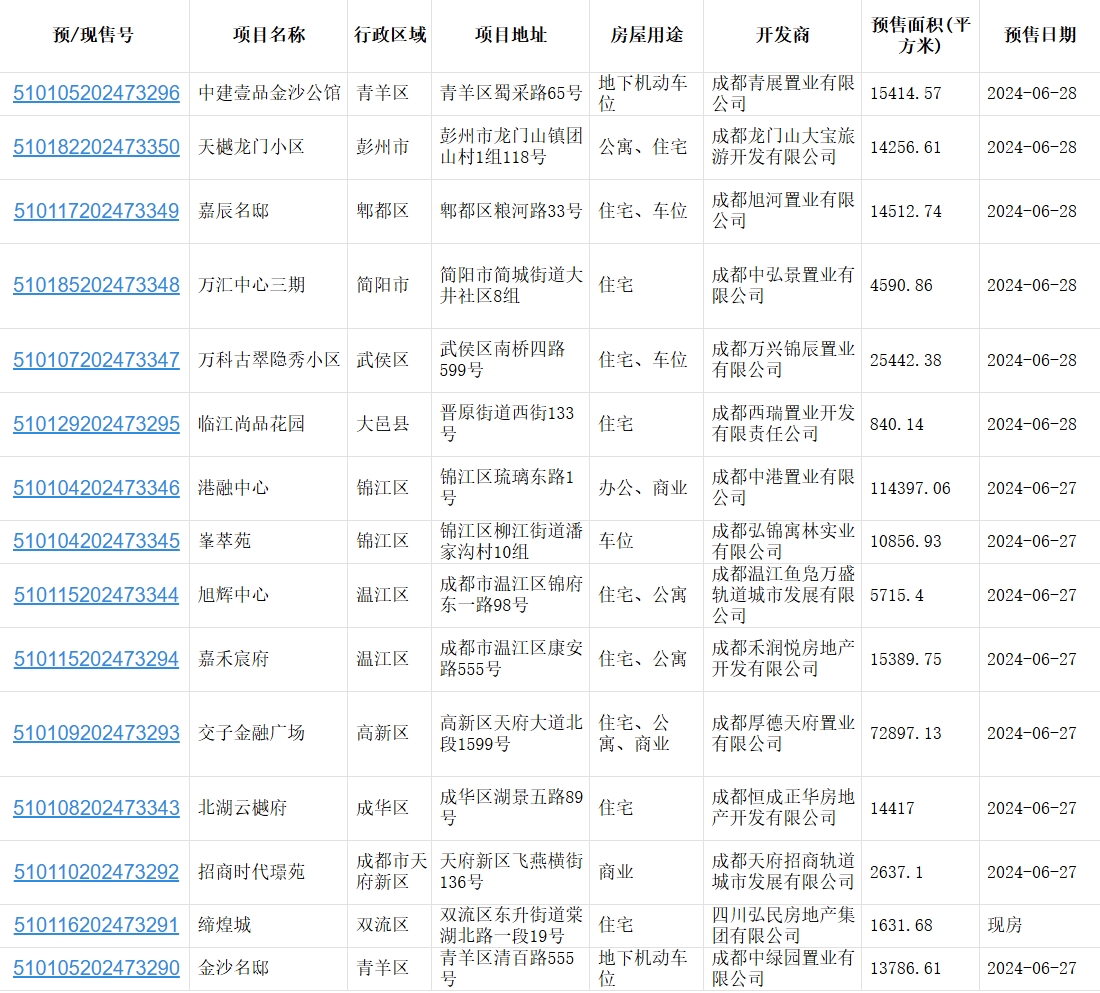This screenshot has width=1100, height=993.
Task: Click the 房屋用途 column header
Action: (646, 35)
